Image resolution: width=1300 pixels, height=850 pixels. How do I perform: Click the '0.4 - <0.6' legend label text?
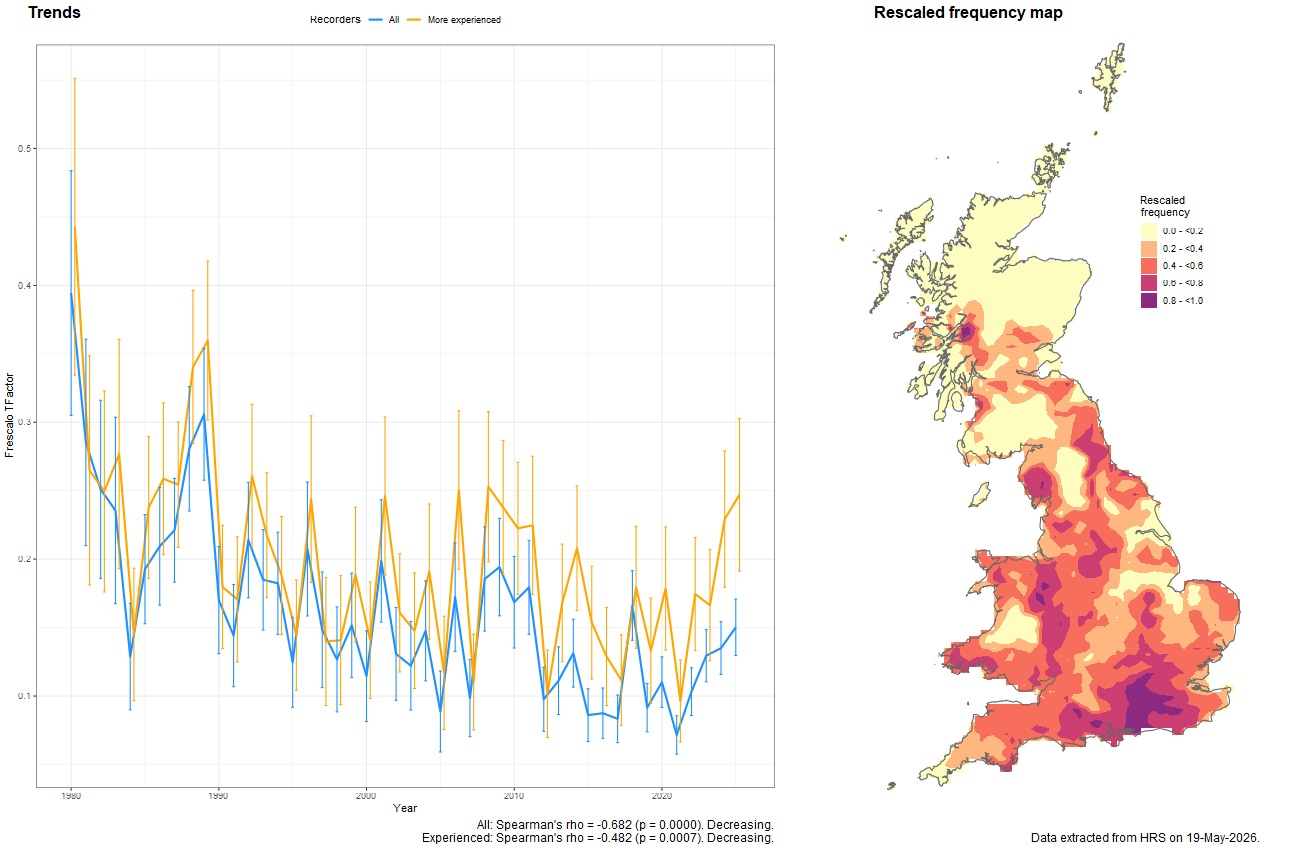(x=1183, y=266)
